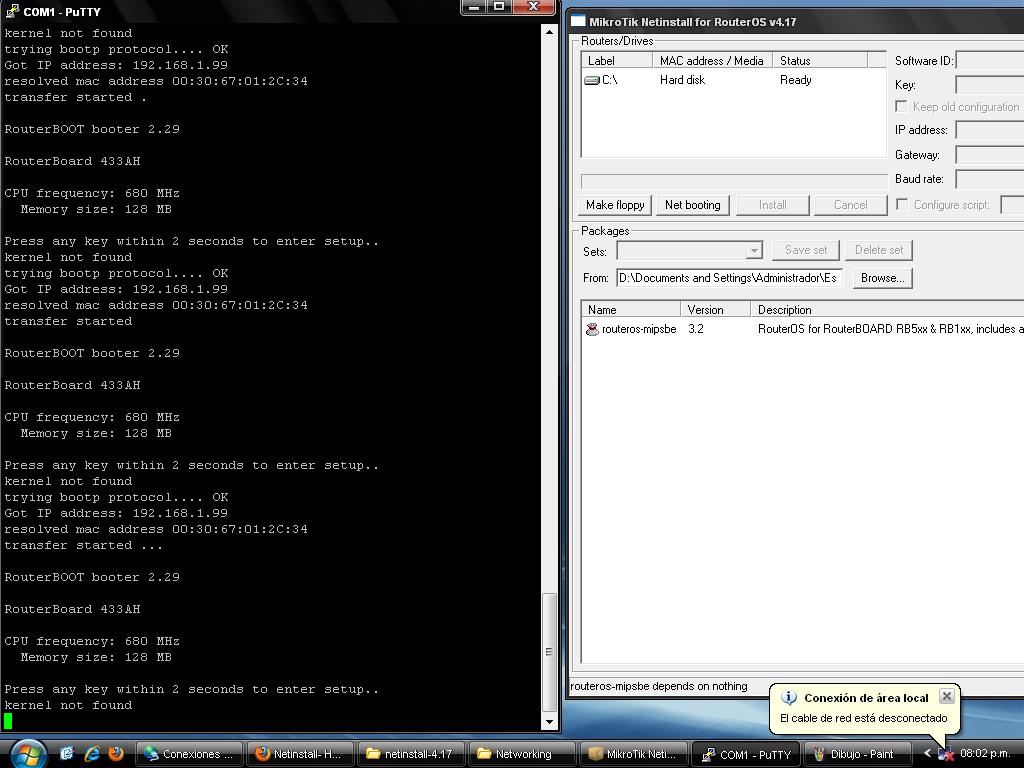Toggle Configure script checkbox
Screen dimensions: 1024x768
point(902,204)
